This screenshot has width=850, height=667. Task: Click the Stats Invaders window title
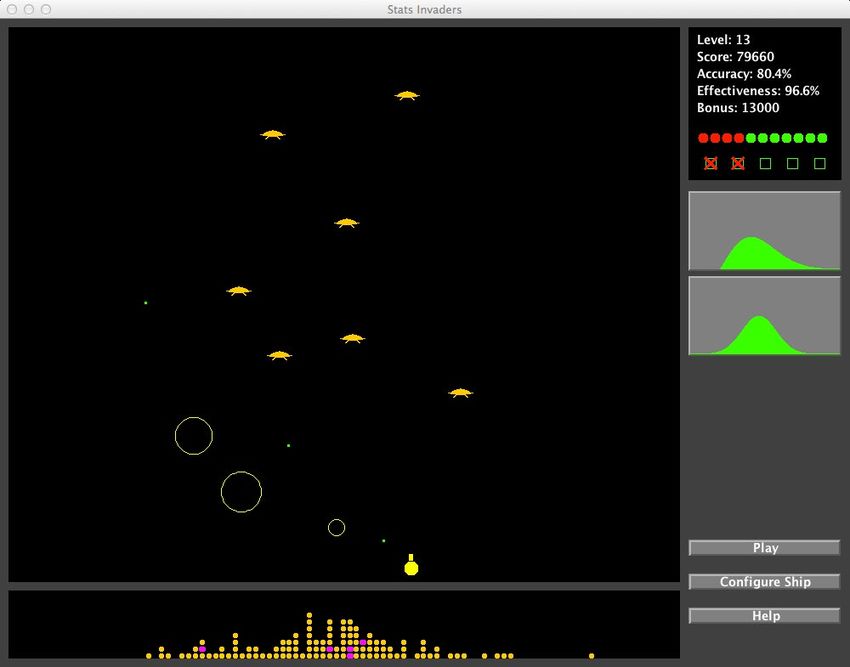[x=424, y=9]
